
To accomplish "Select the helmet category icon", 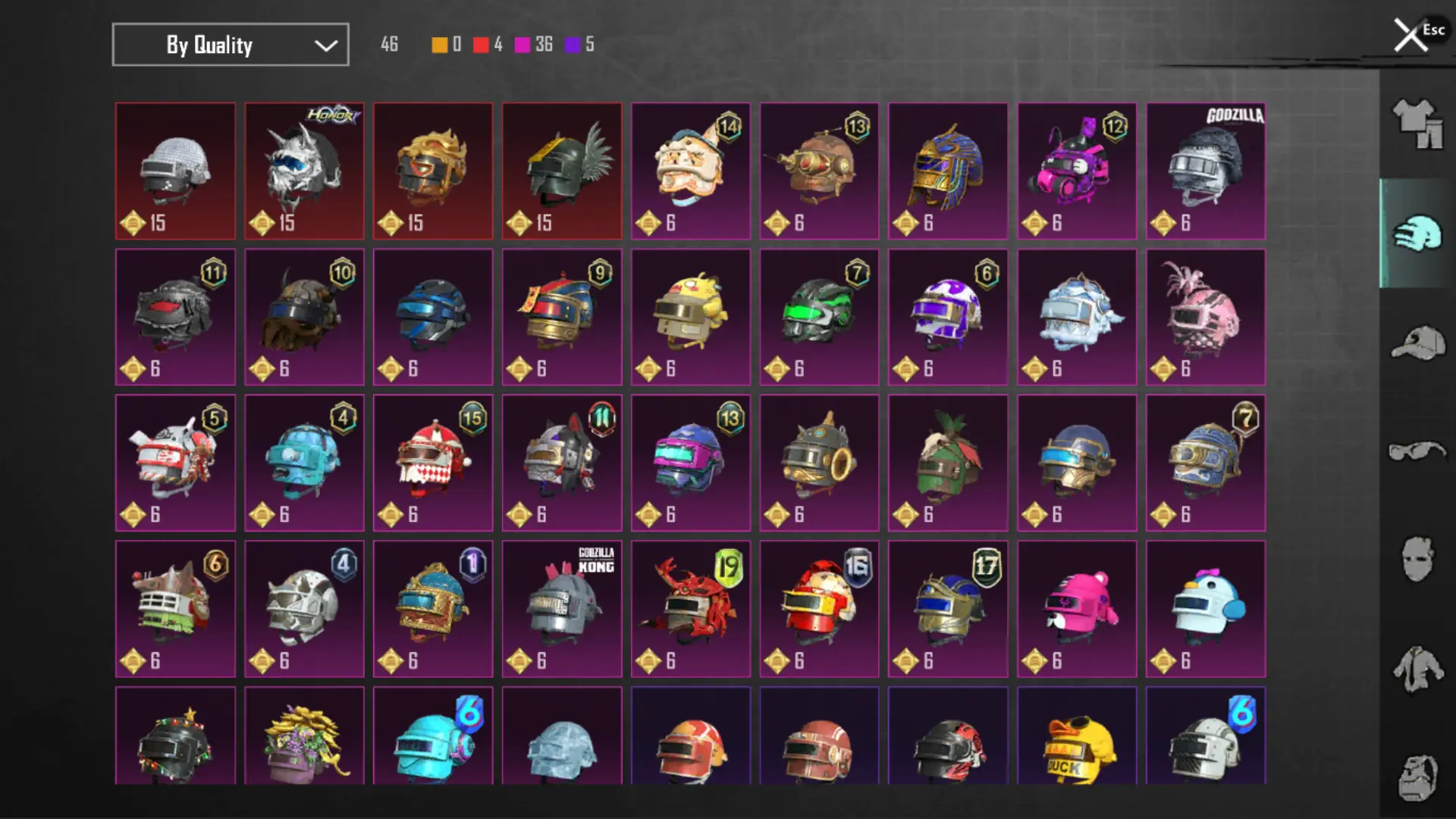I will click(1417, 233).
